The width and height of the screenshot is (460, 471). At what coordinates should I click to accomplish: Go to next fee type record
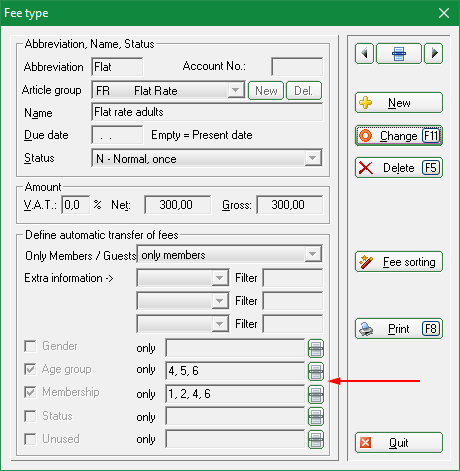[433, 53]
